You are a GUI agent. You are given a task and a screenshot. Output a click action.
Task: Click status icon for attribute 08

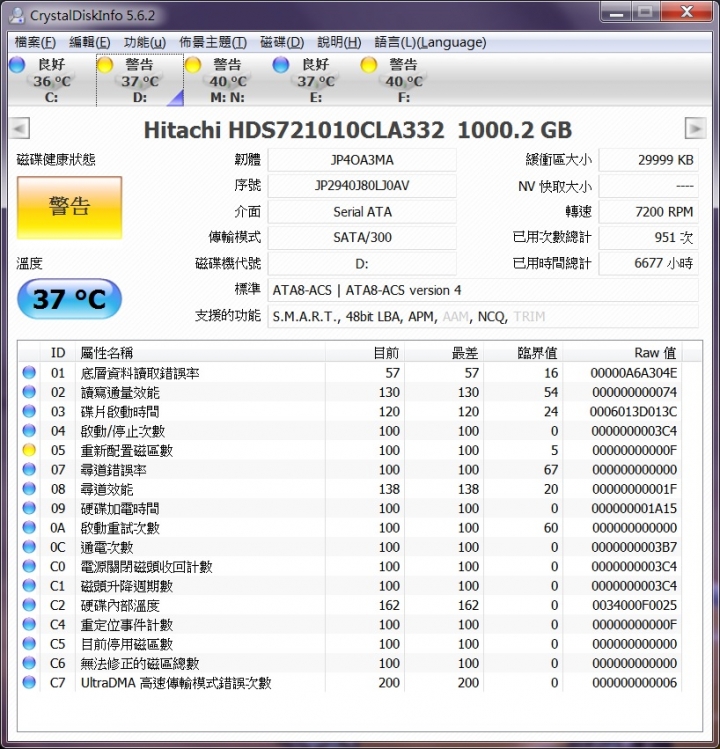point(29,489)
